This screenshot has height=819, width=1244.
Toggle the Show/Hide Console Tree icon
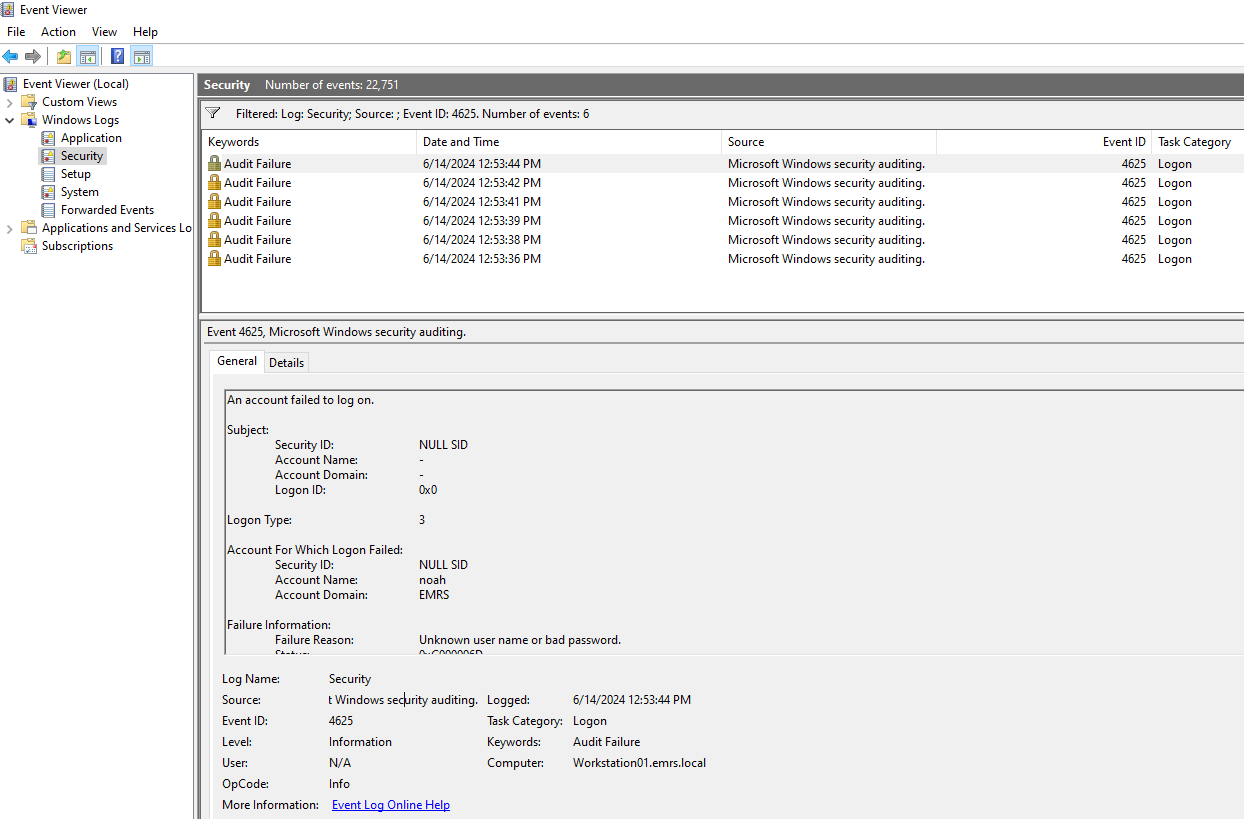(88, 56)
